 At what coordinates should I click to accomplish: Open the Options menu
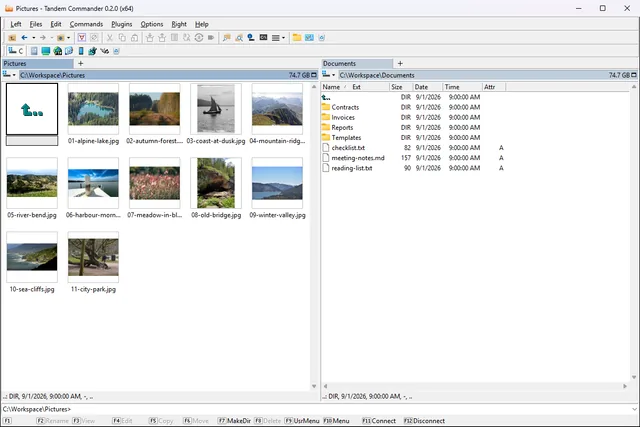point(152,24)
